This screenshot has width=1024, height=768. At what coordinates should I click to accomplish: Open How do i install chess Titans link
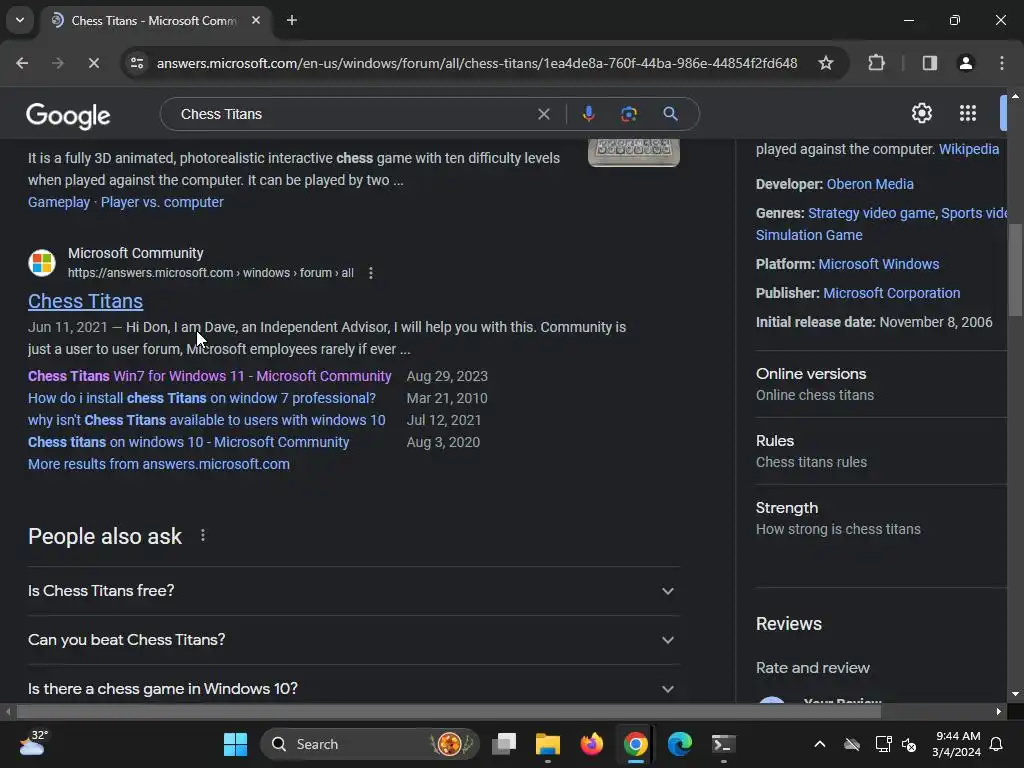point(202,398)
